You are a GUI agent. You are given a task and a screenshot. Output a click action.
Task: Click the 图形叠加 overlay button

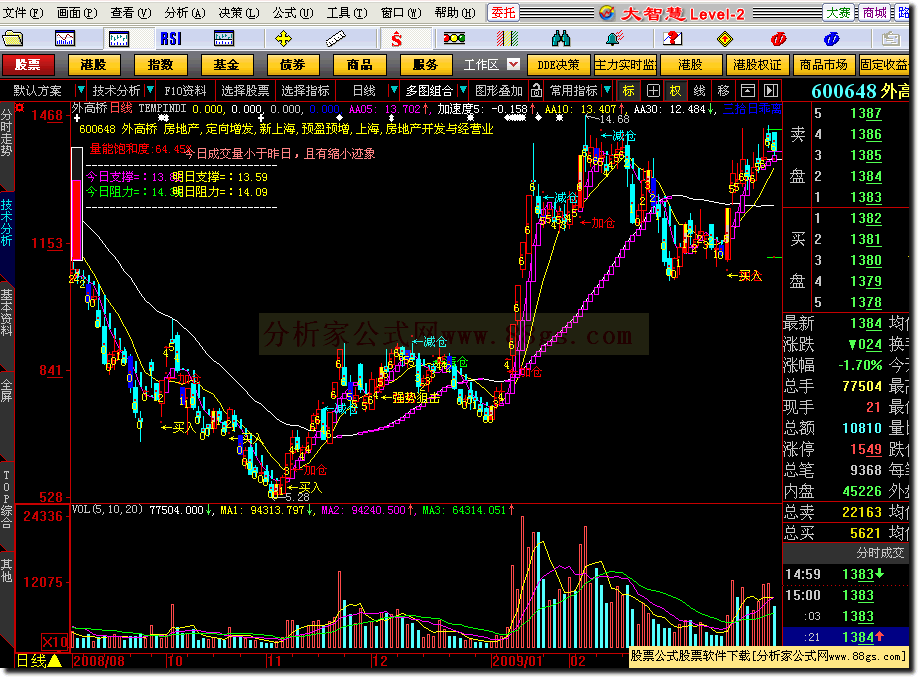point(499,90)
